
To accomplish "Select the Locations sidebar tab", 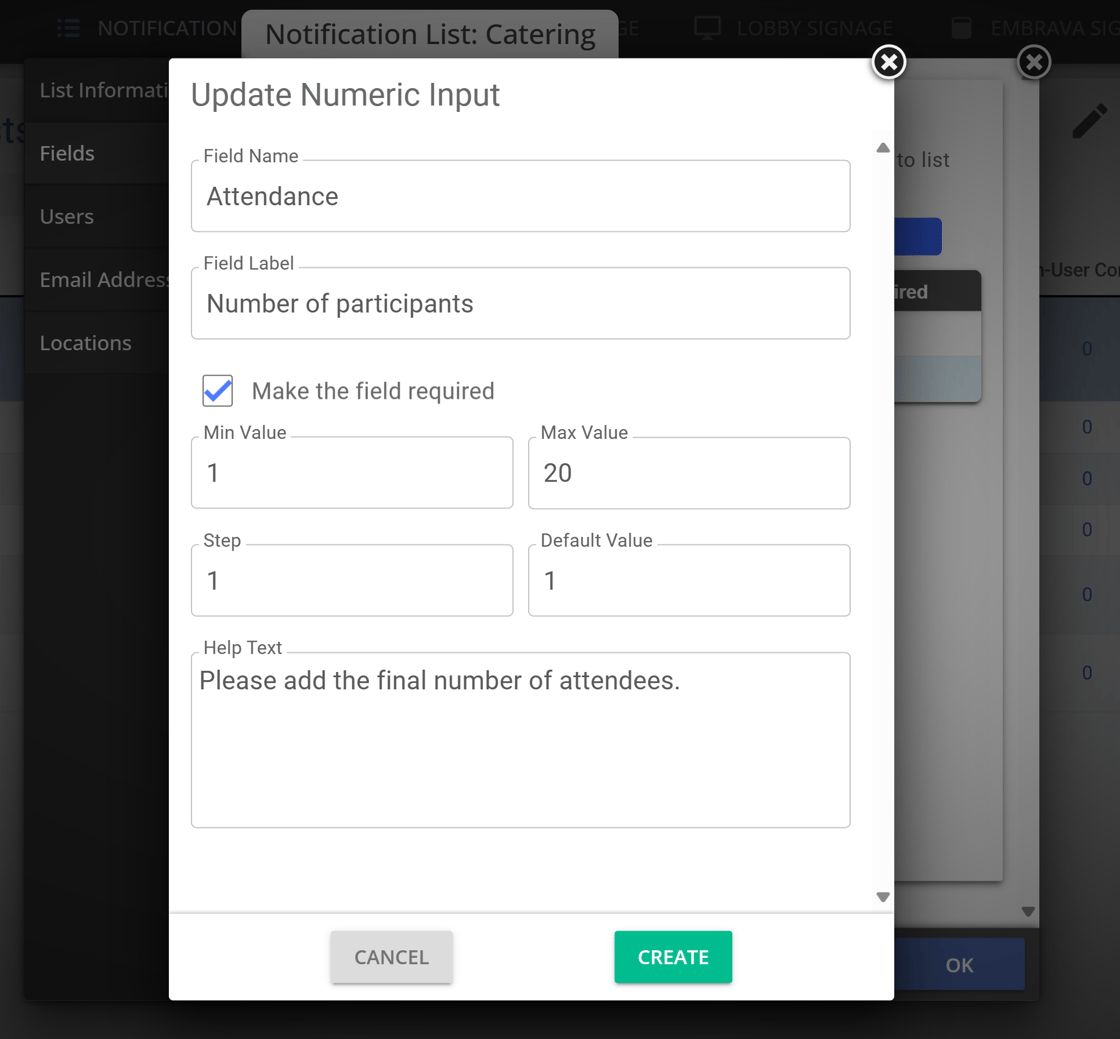I will (x=86, y=343).
